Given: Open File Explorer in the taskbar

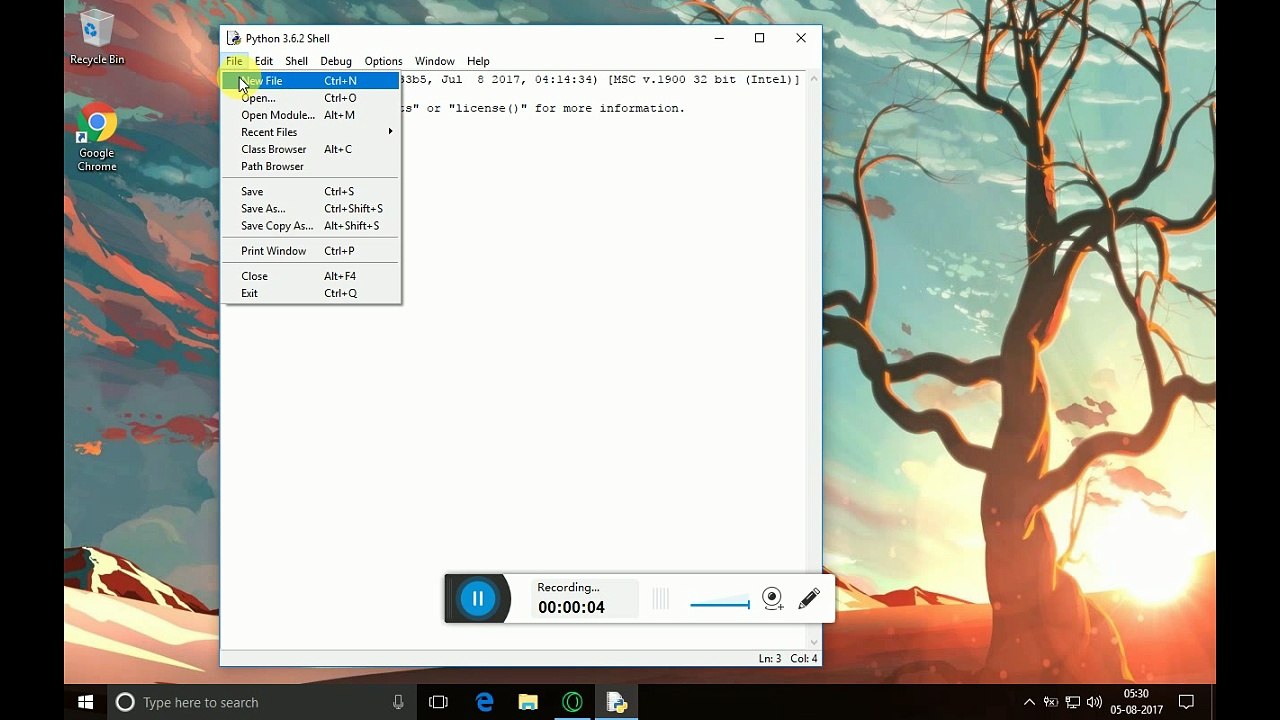Looking at the screenshot, I should (x=528, y=702).
